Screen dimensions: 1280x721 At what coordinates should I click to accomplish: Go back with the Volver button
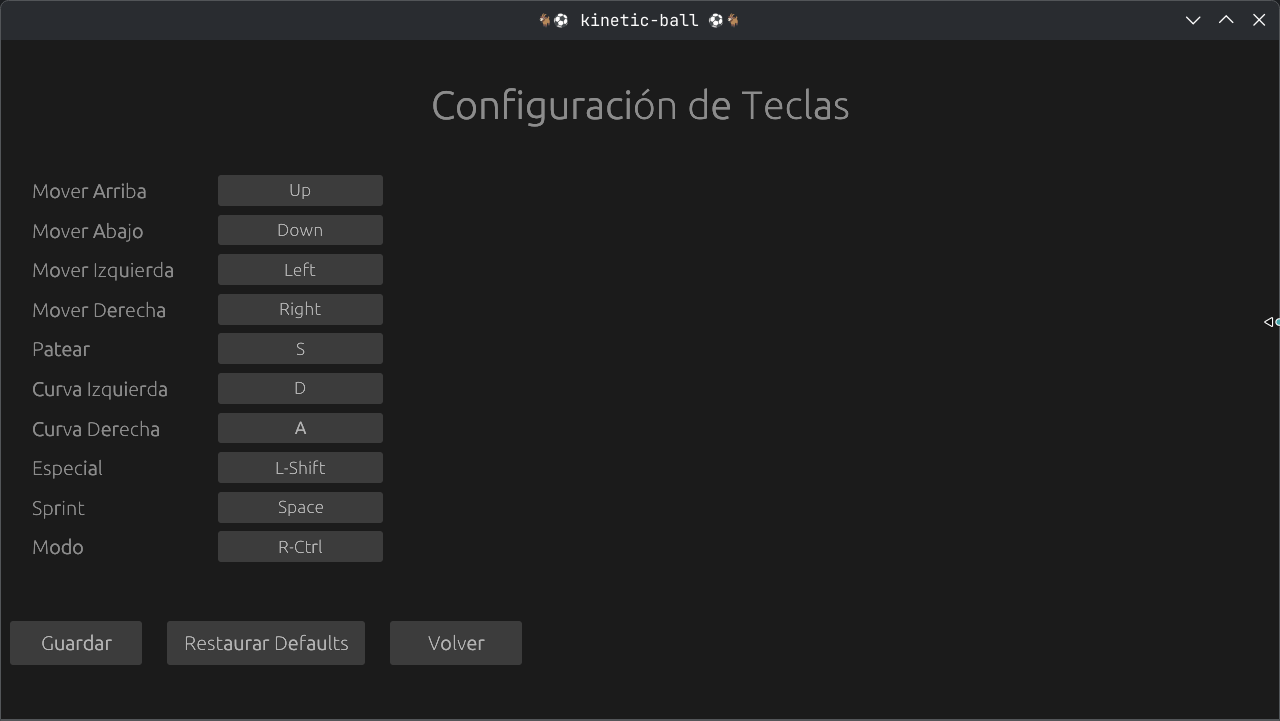pos(456,643)
